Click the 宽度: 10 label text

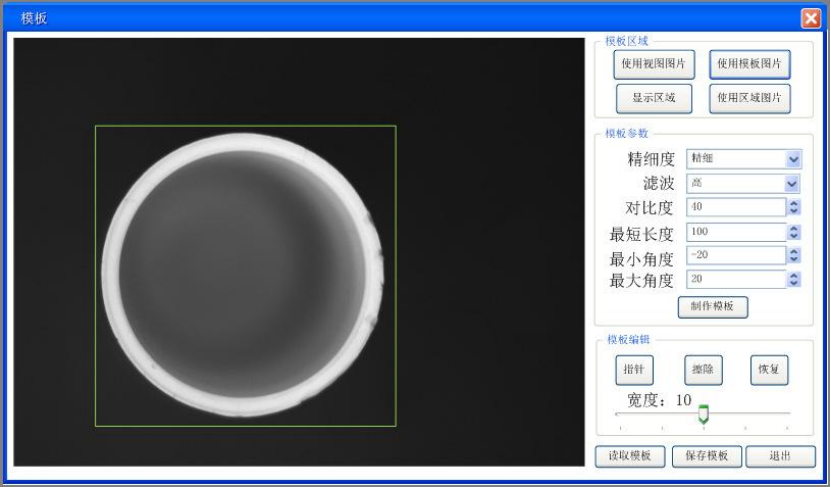tap(659, 400)
